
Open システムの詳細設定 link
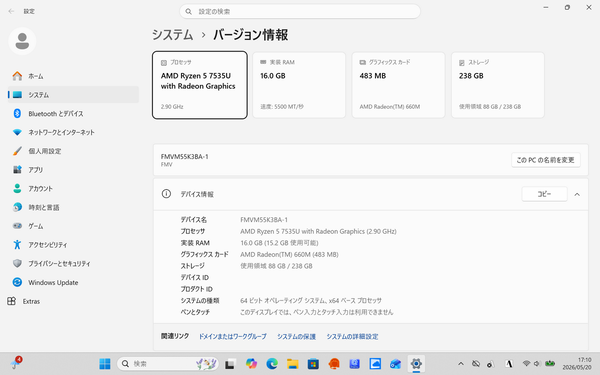pyautogui.click(x=352, y=336)
